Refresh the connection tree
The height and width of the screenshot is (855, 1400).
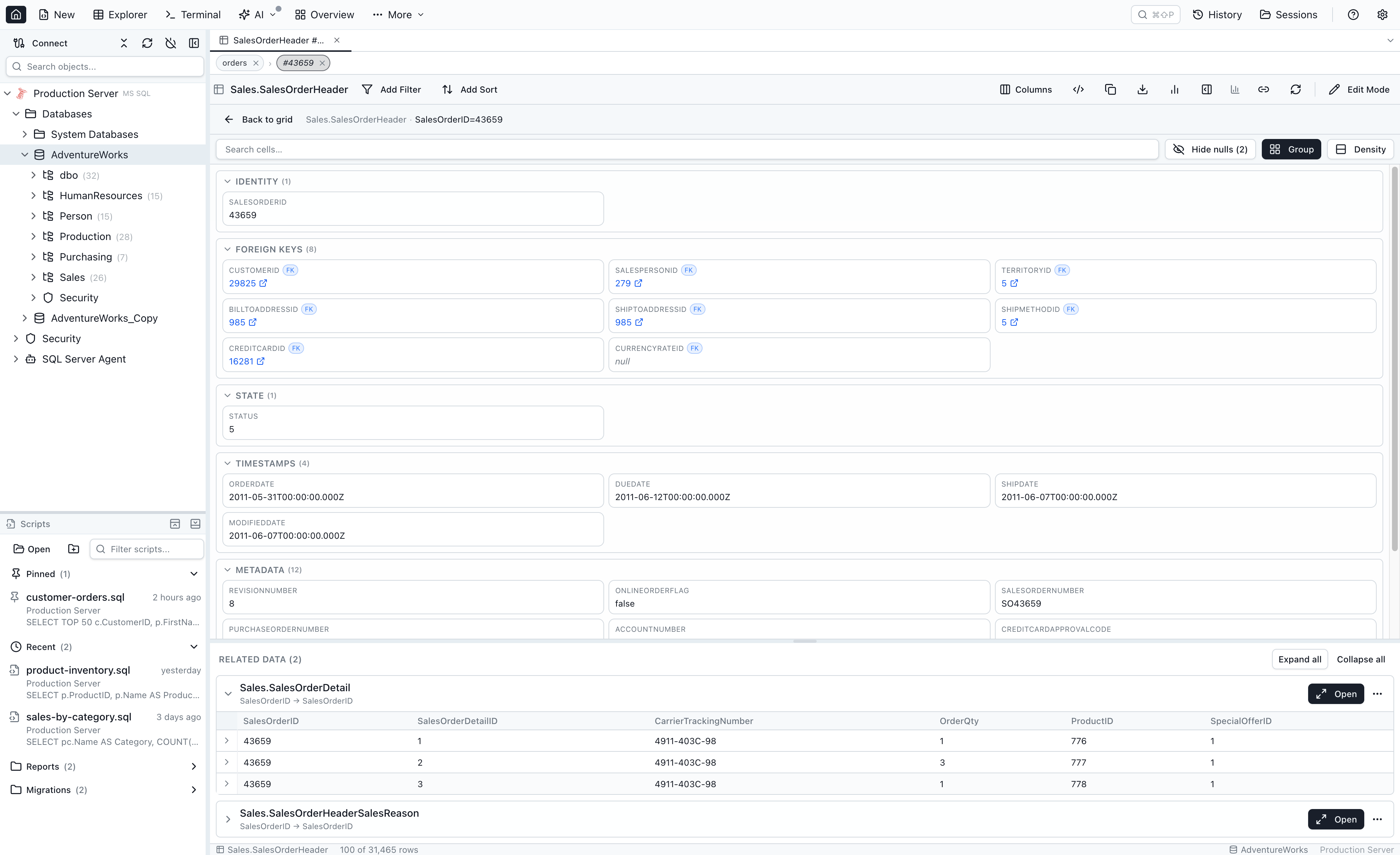point(147,43)
